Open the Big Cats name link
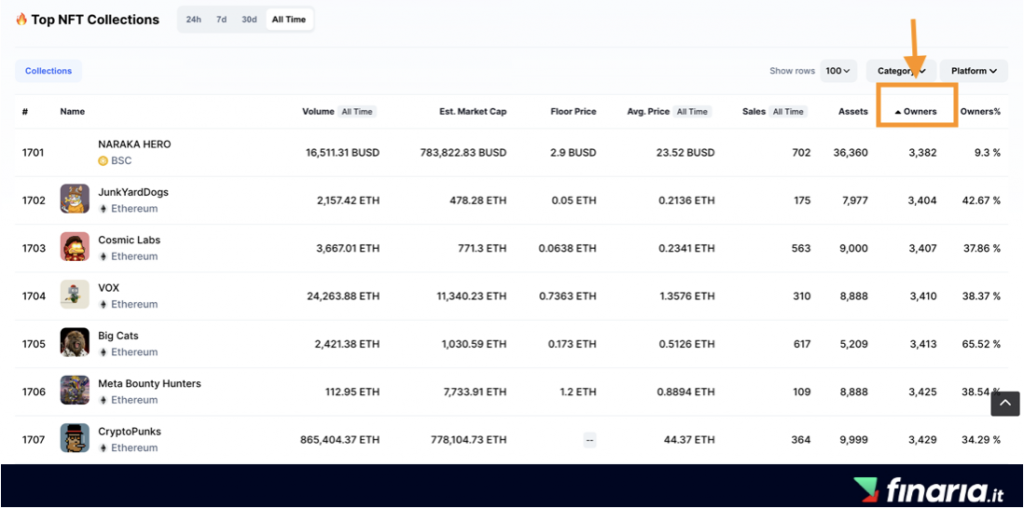Screen dimensions: 1024x509 (118, 336)
